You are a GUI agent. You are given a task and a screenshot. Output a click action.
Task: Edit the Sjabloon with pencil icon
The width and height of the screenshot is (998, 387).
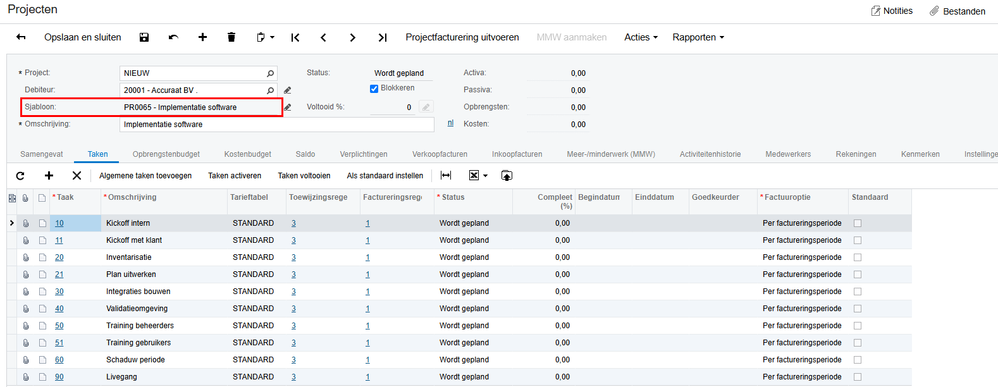tap(288, 108)
